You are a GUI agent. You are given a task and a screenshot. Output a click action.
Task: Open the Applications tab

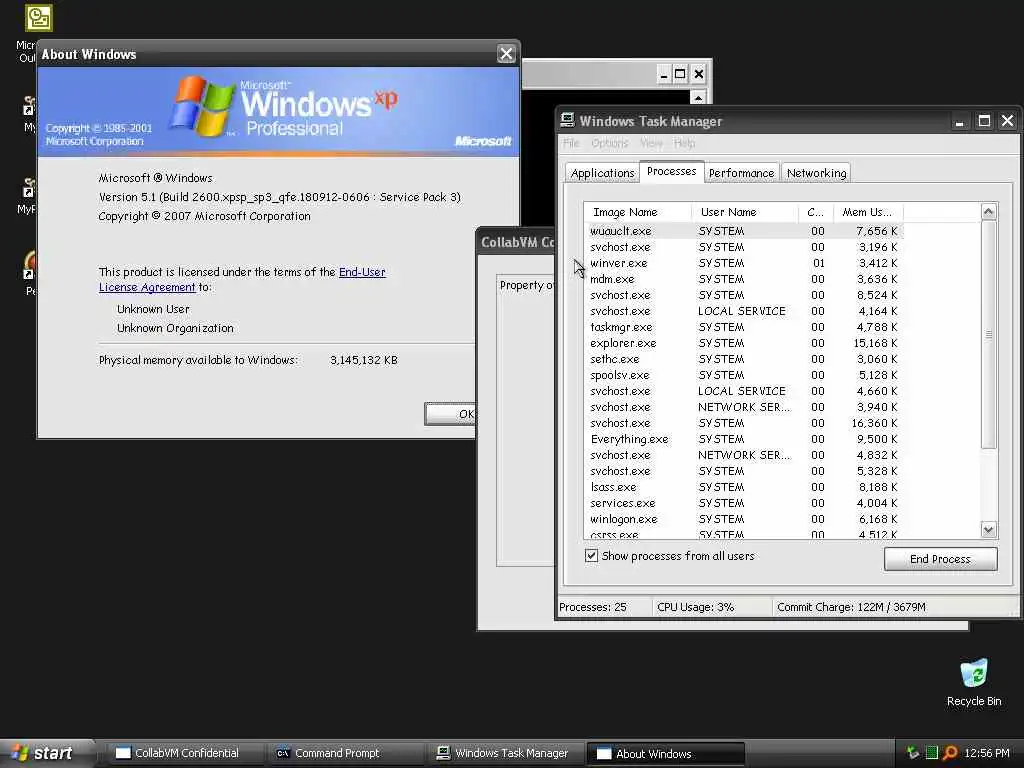(x=602, y=173)
